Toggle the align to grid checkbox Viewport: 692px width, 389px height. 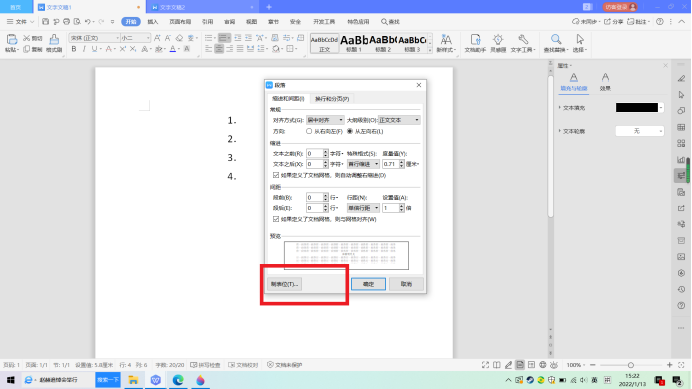(276, 219)
